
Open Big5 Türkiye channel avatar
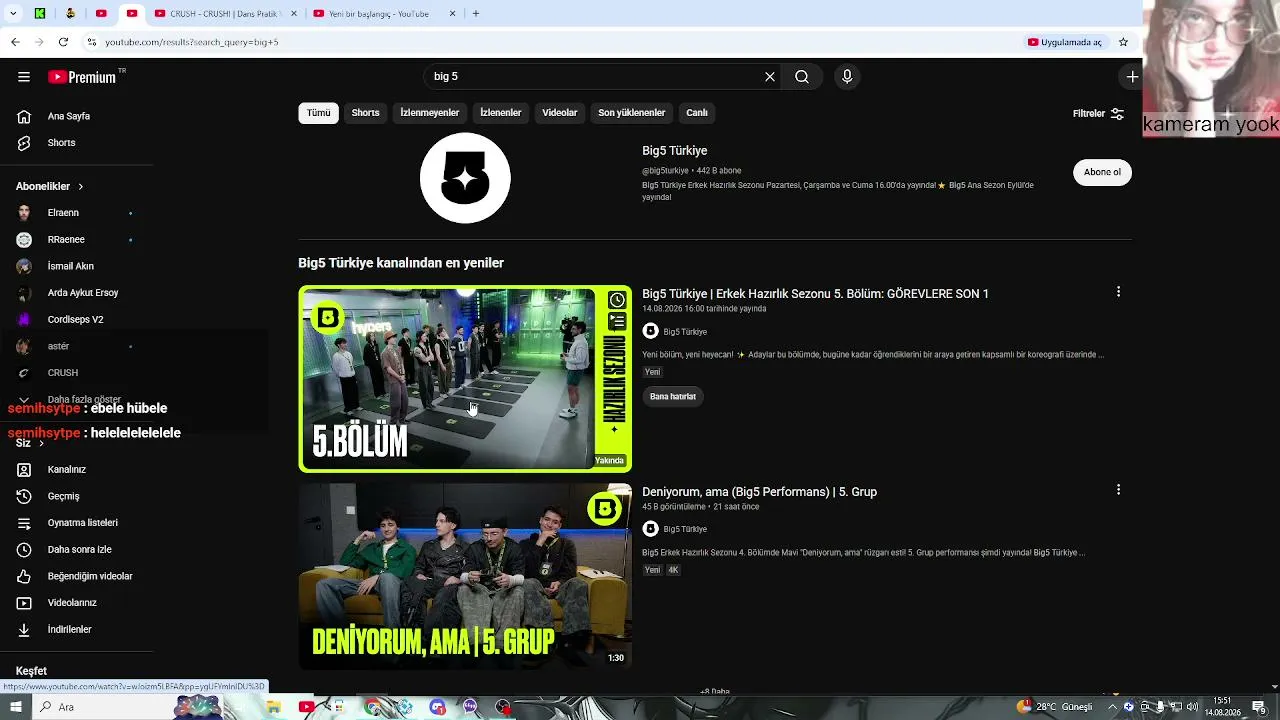pos(465,178)
